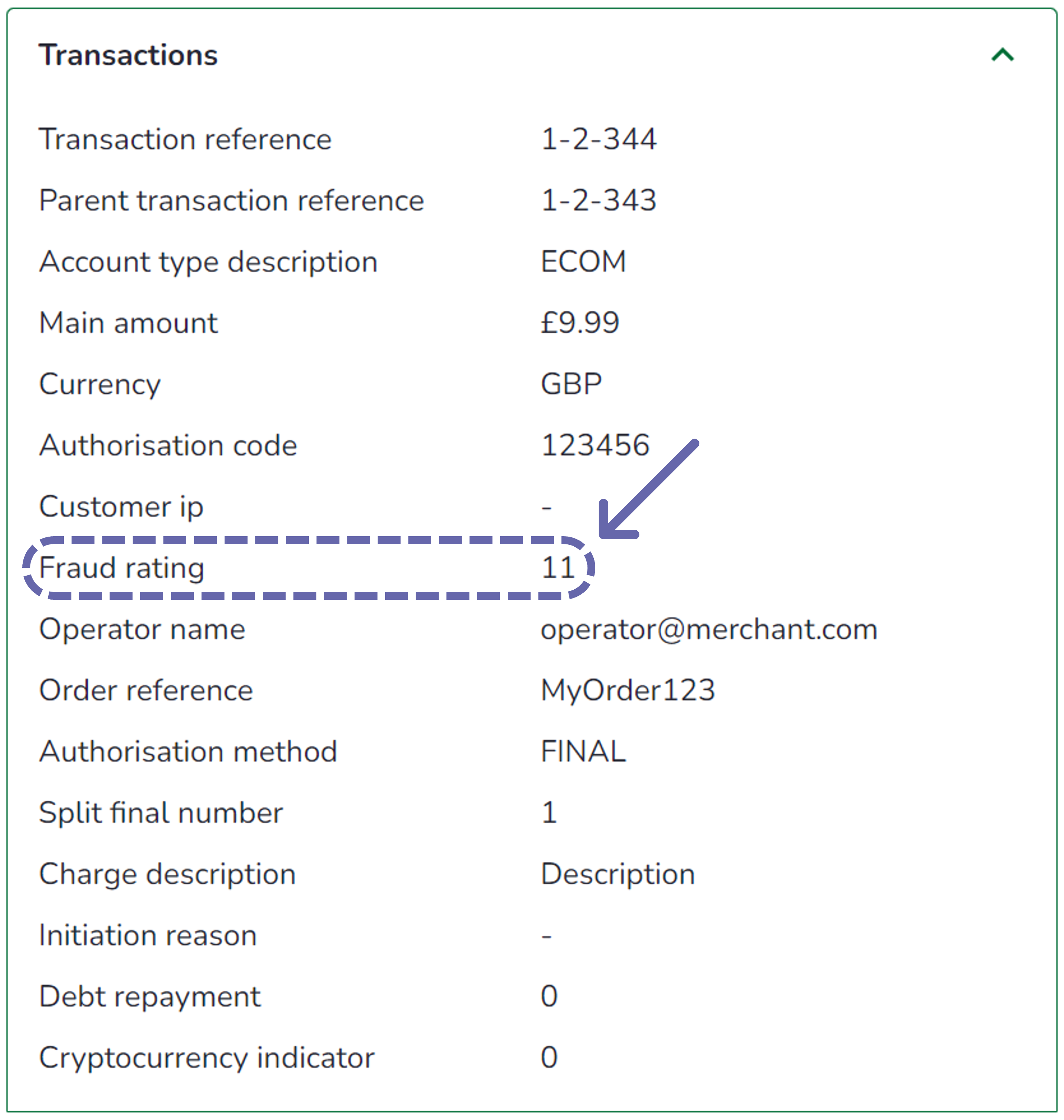Click parent transaction reference 1-2-343

tap(598, 200)
